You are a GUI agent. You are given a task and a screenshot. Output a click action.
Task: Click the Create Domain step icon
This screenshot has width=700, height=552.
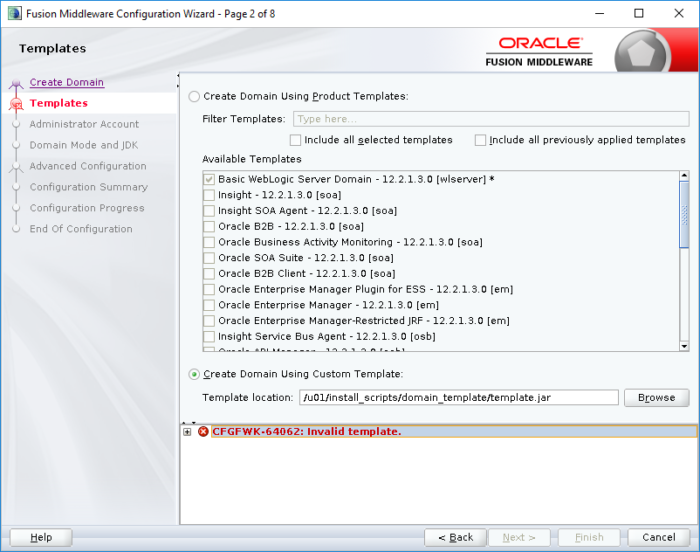pyautogui.click(x=16, y=84)
